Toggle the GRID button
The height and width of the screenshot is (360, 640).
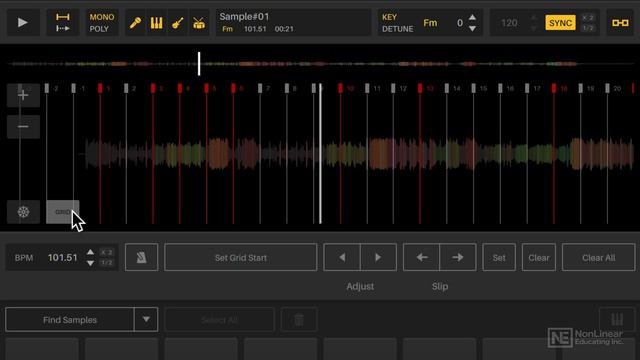point(62,212)
